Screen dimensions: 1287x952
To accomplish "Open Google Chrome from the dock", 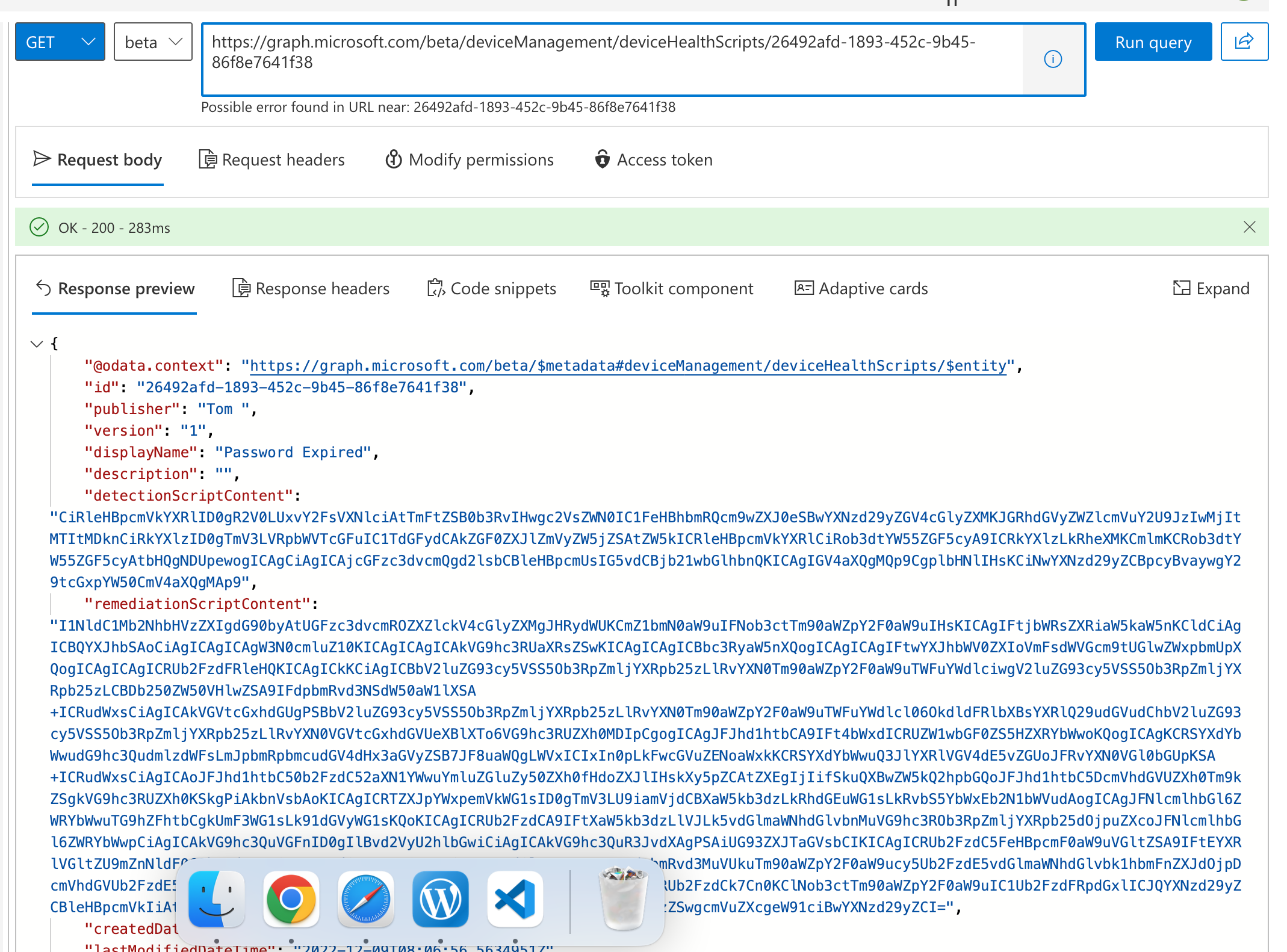I will [x=291, y=899].
